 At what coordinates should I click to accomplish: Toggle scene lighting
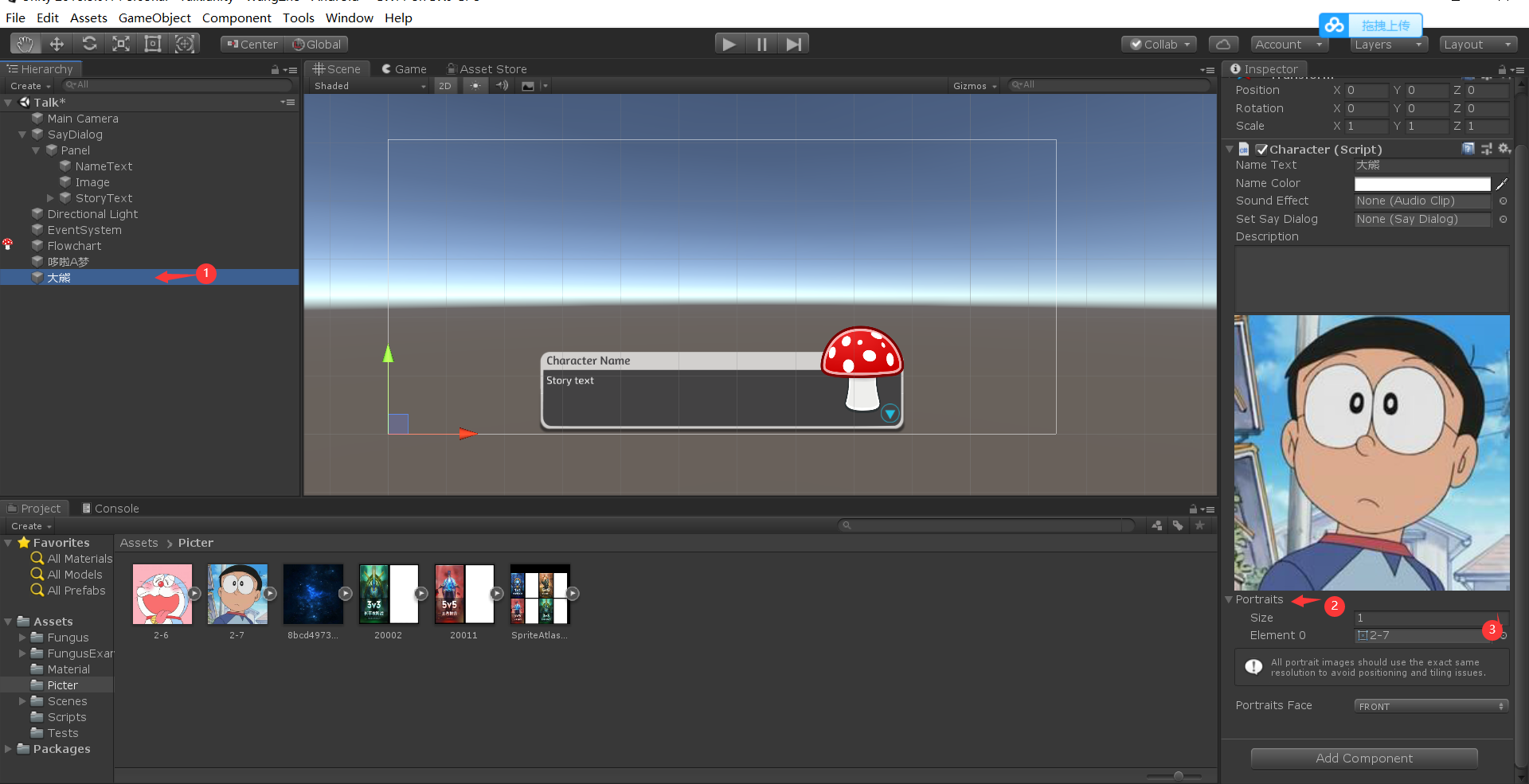475,86
